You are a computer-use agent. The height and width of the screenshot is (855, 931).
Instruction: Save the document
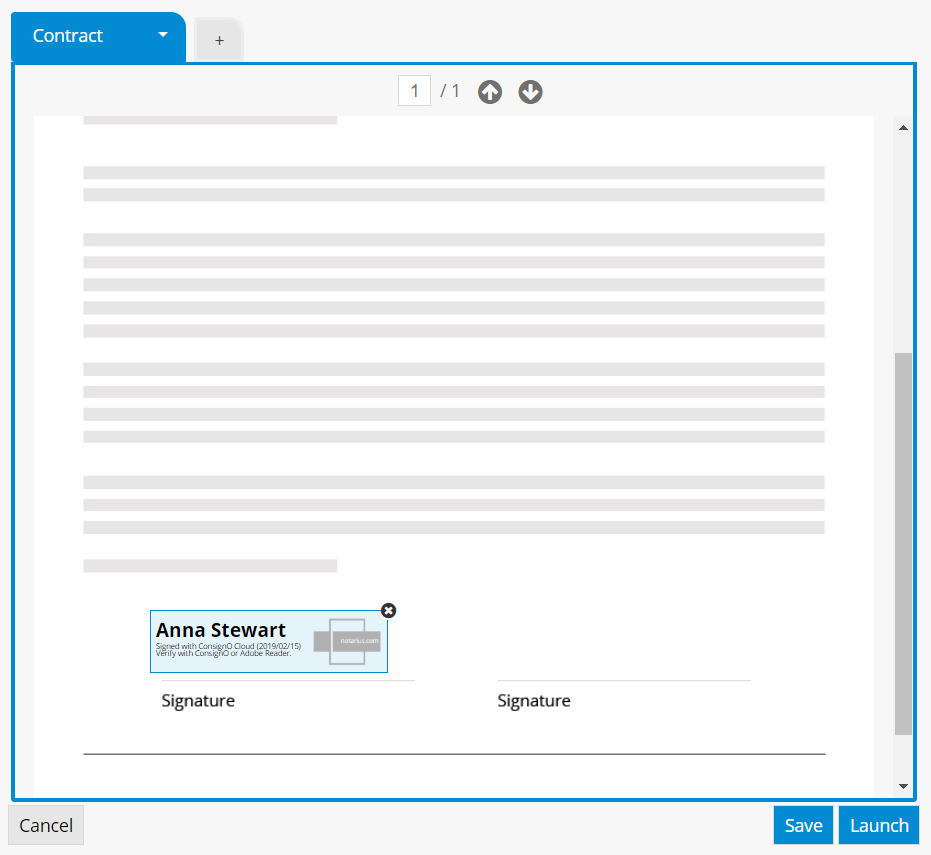click(x=803, y=825)
